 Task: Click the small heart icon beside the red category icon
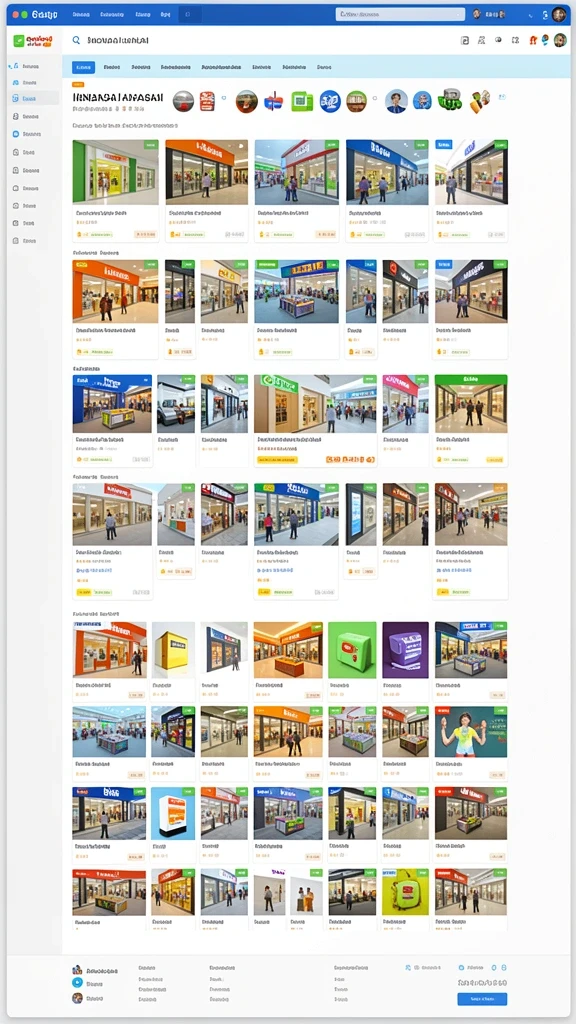(224, 99)
